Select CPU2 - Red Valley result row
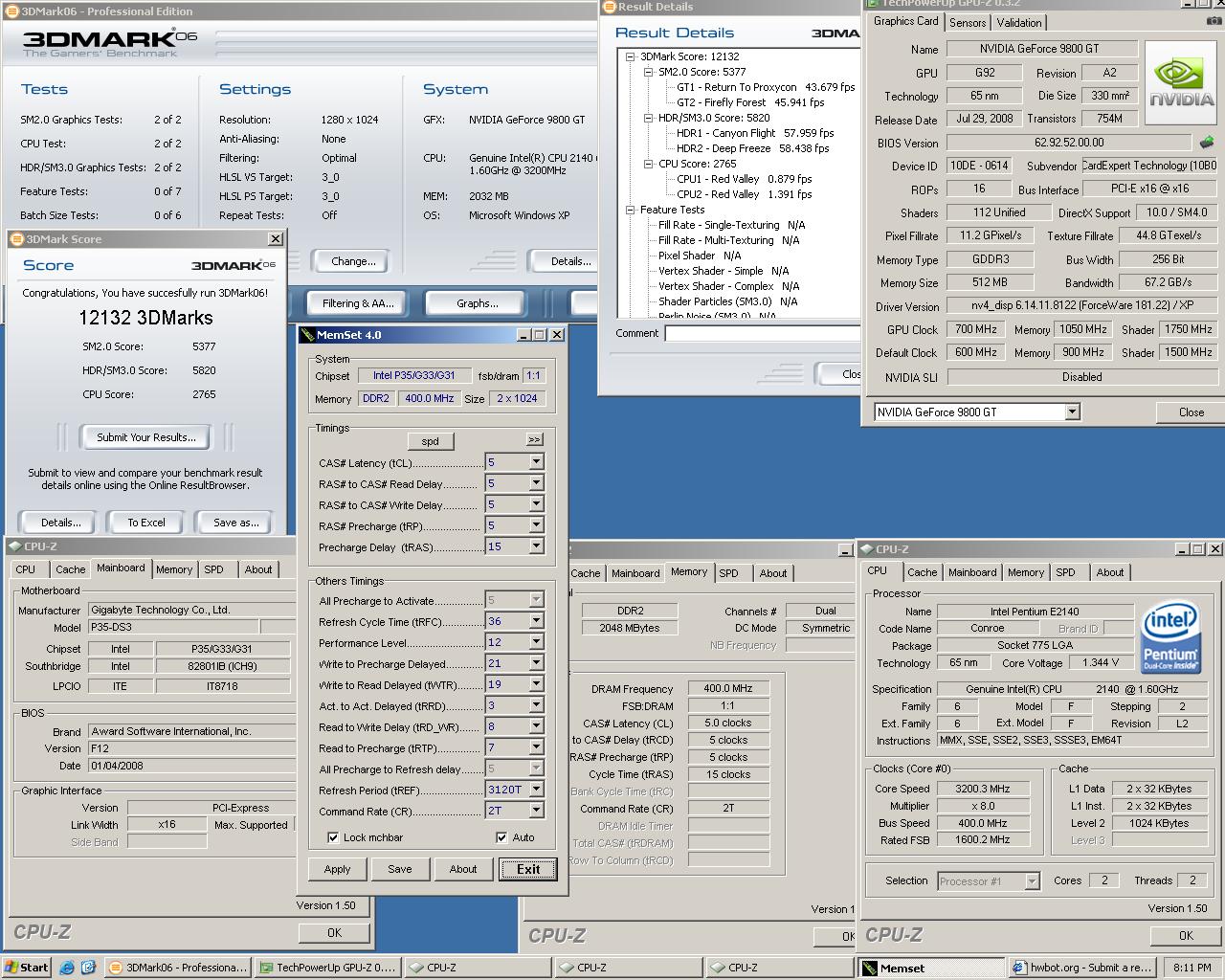This screenshot has width=1225, height=980. pos(745,194)
